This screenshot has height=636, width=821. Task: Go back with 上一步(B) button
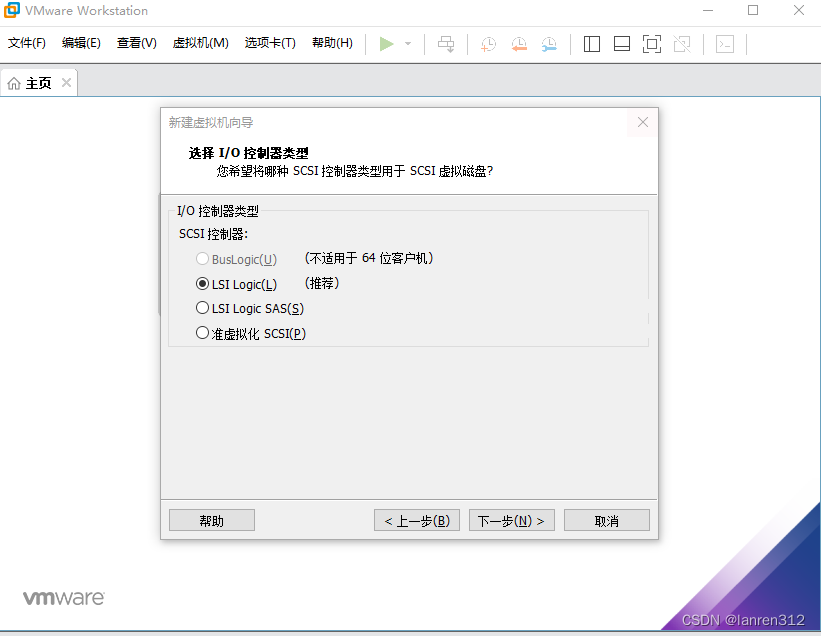417,520
